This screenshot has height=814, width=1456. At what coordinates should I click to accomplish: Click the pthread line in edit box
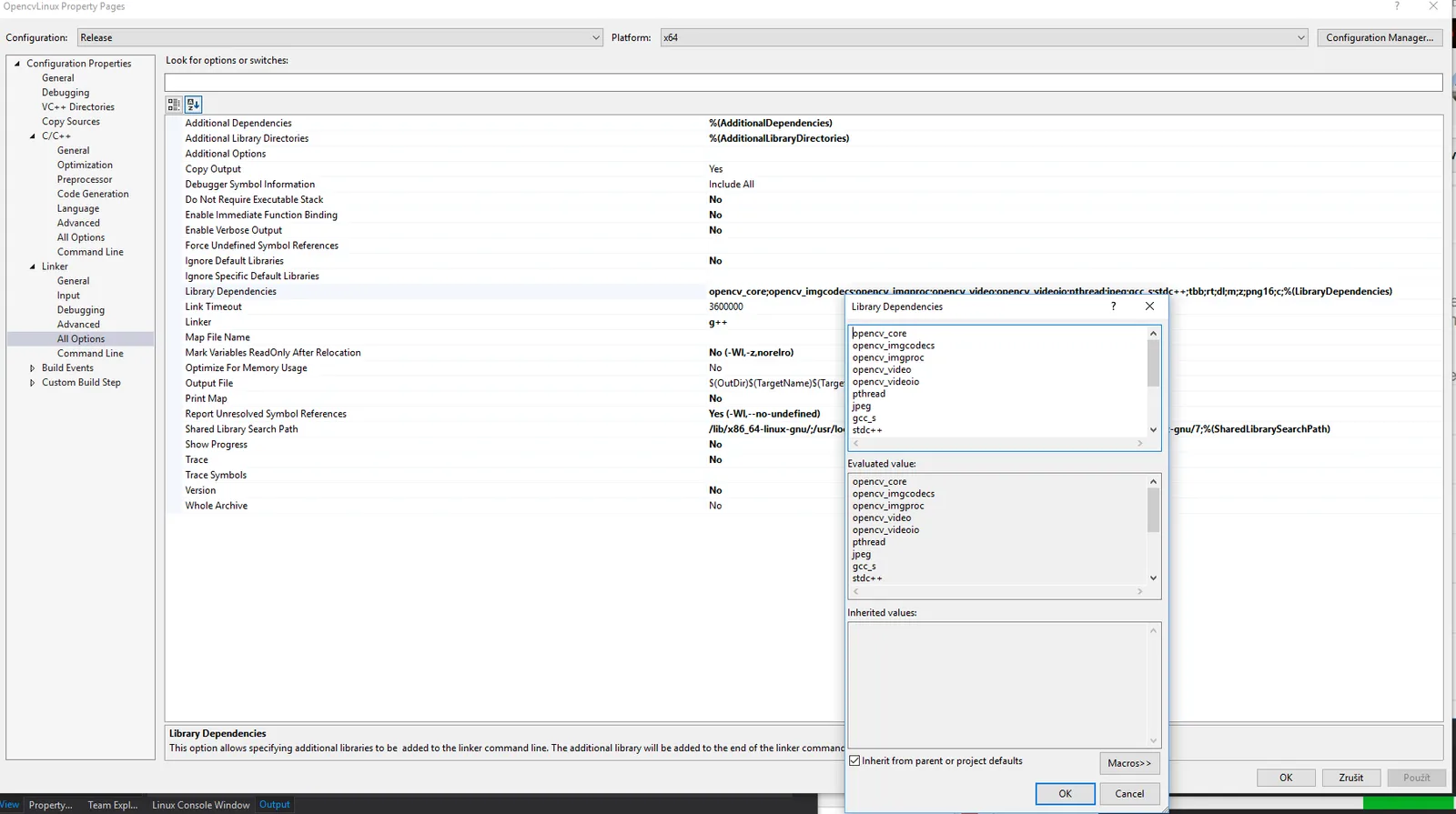(869, 394)
